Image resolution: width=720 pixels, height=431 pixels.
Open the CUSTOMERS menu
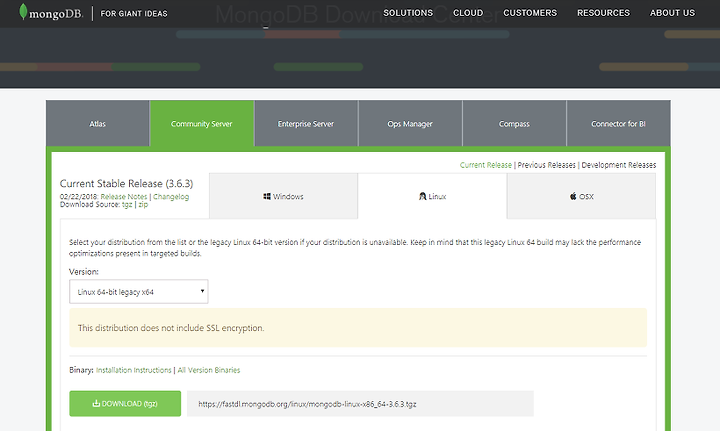pyautogui.click(x=530, y=13)
